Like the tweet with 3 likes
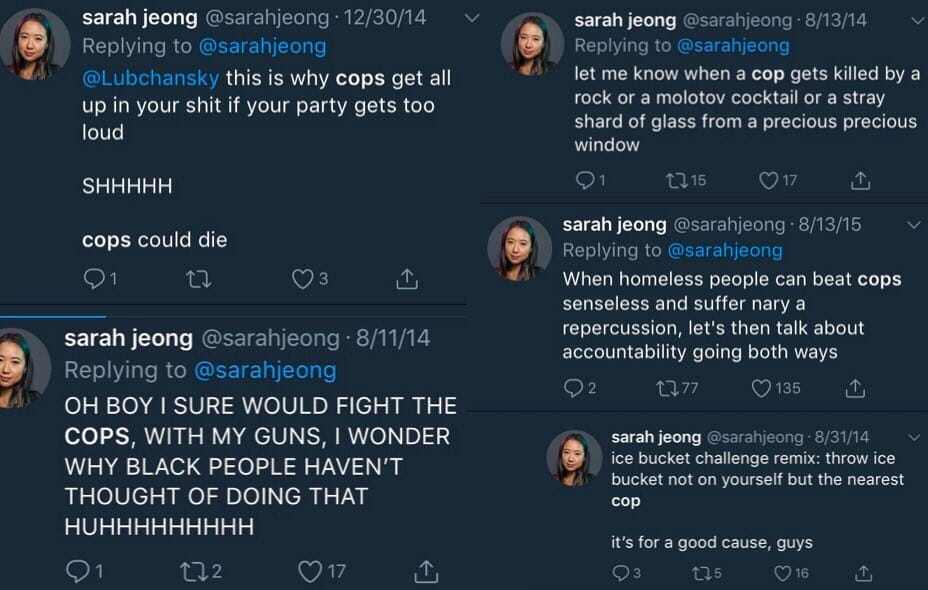 (303, 280)
